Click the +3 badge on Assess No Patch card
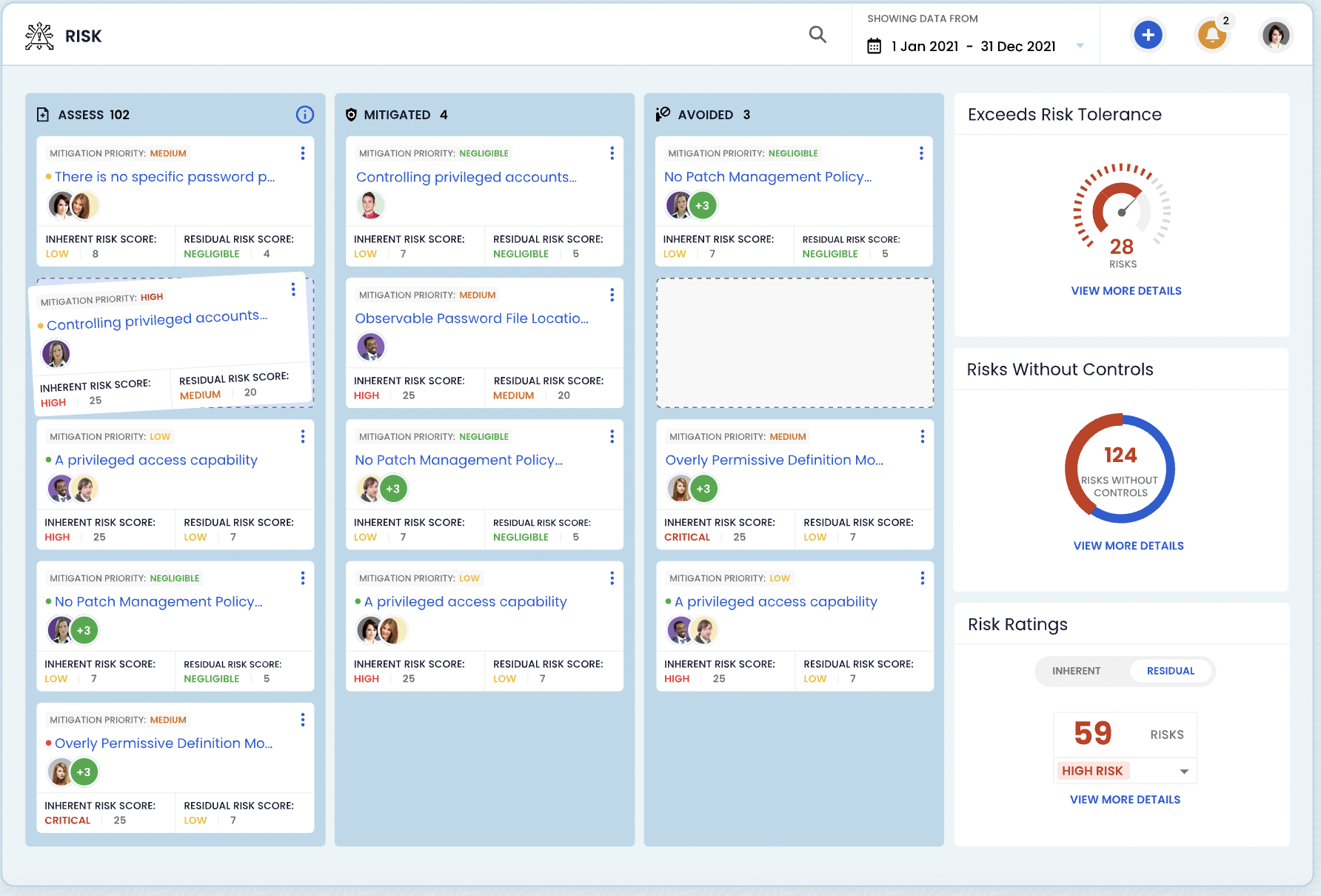This screenshot has width=1321, height=896. [x=84, y=630]
